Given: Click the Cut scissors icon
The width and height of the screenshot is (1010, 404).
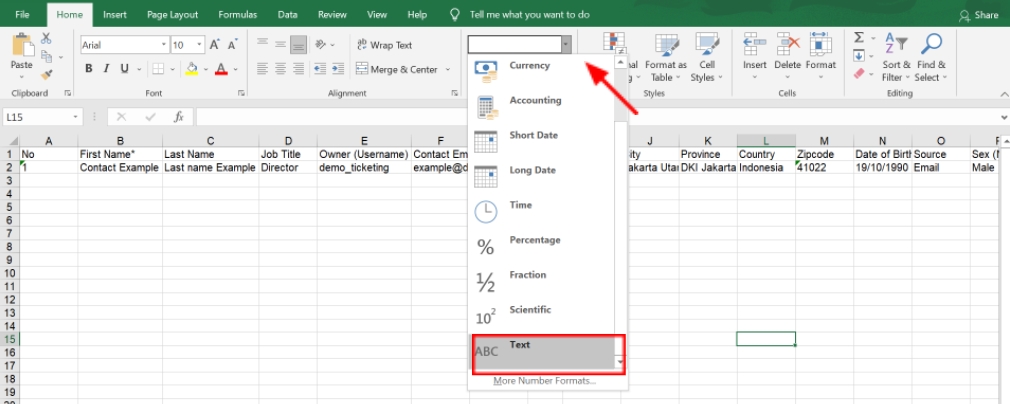Looking at the screenshot, I should click(x=47, y=38).
